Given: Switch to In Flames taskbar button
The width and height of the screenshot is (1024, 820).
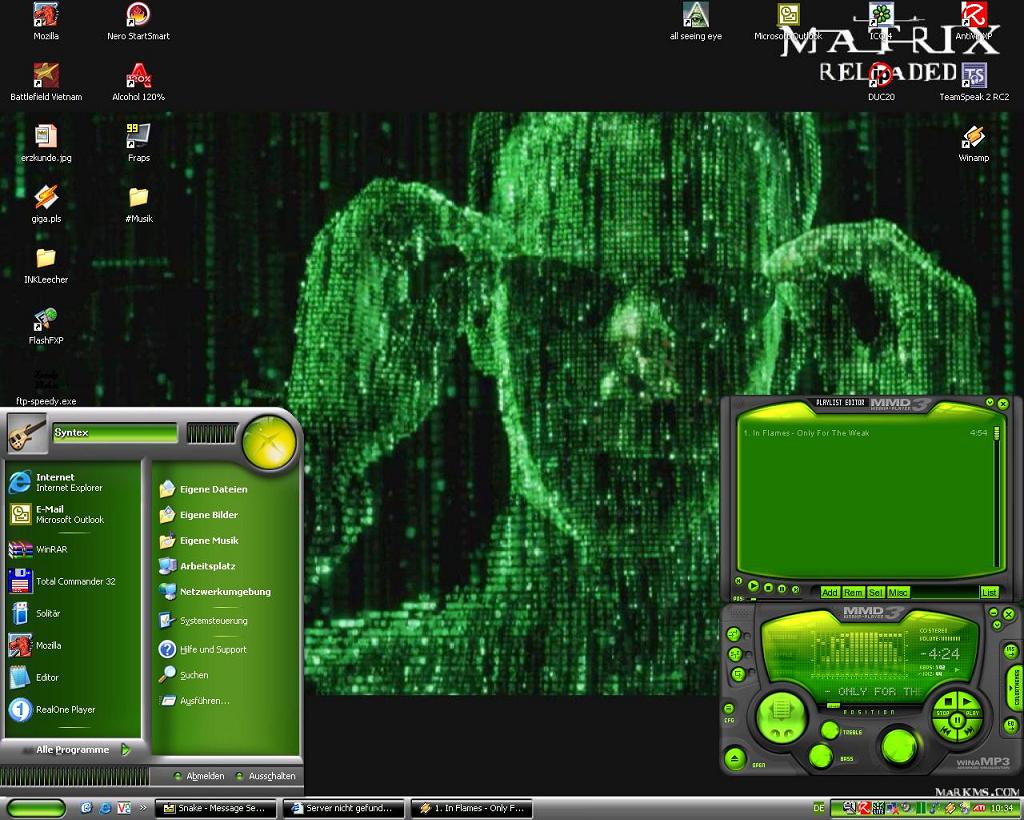Looking at the screenshot, I should [x=473, y=808].
